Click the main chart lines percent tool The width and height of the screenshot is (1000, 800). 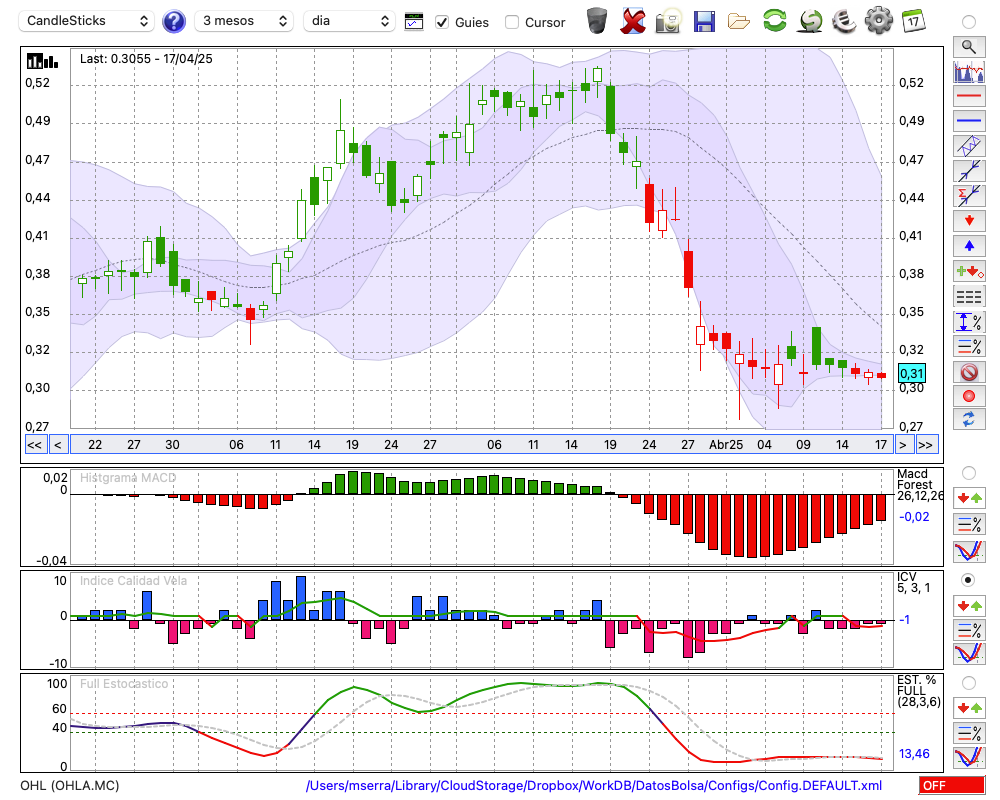[x=969, y=346]
